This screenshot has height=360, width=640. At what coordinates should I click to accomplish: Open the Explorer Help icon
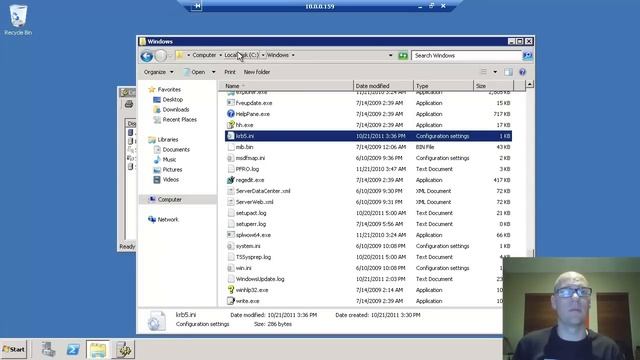pyautogui.click(x=522, y=72)
